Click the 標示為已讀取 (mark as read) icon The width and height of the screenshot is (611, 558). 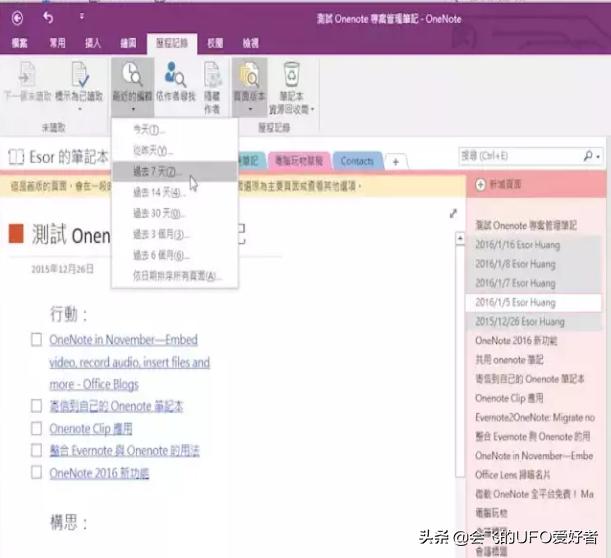79,74
